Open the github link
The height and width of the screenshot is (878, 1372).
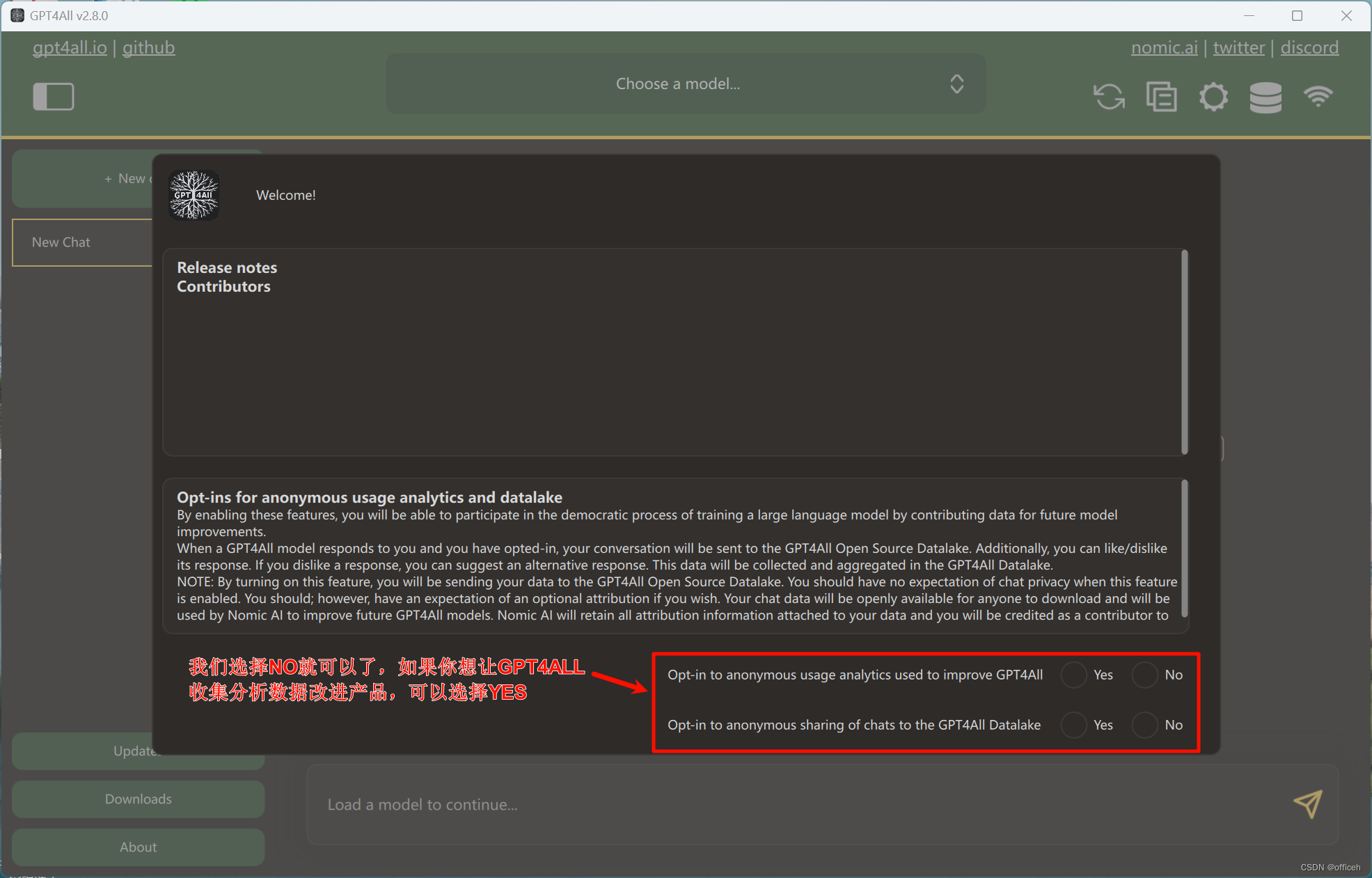(148, 47)
